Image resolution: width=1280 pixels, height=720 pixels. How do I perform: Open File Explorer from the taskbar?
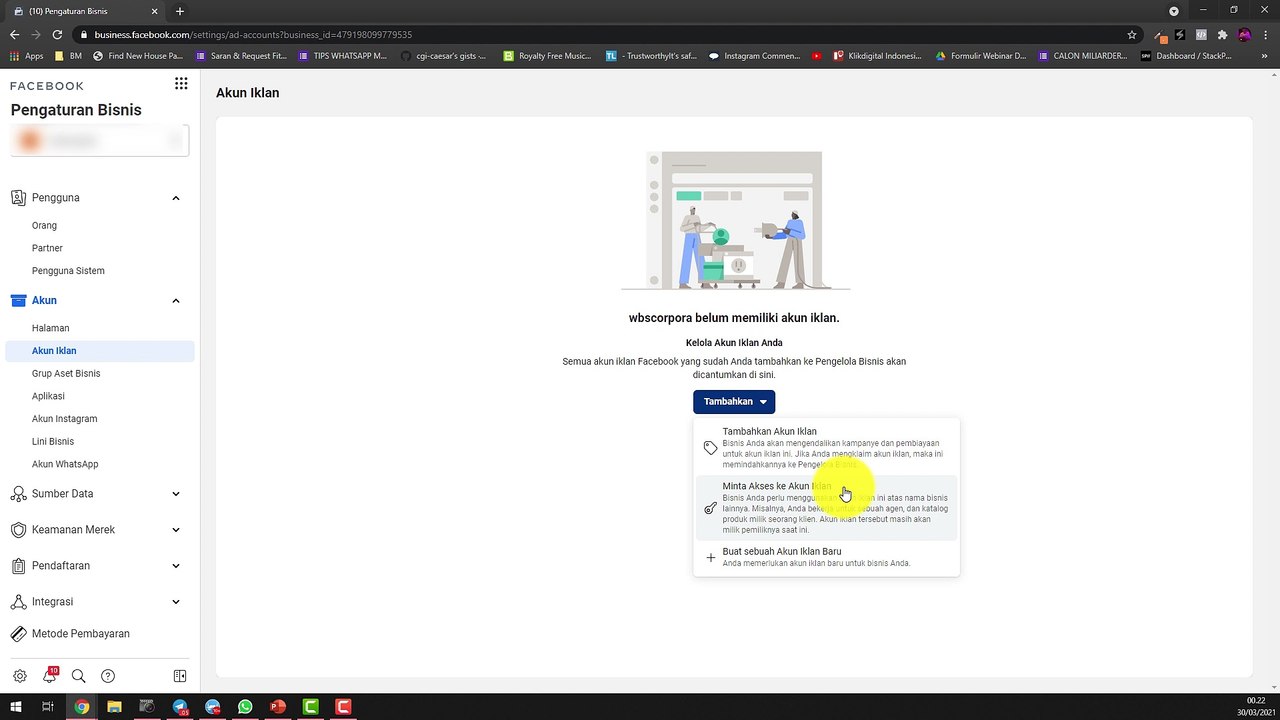click(x=114, y=707)
